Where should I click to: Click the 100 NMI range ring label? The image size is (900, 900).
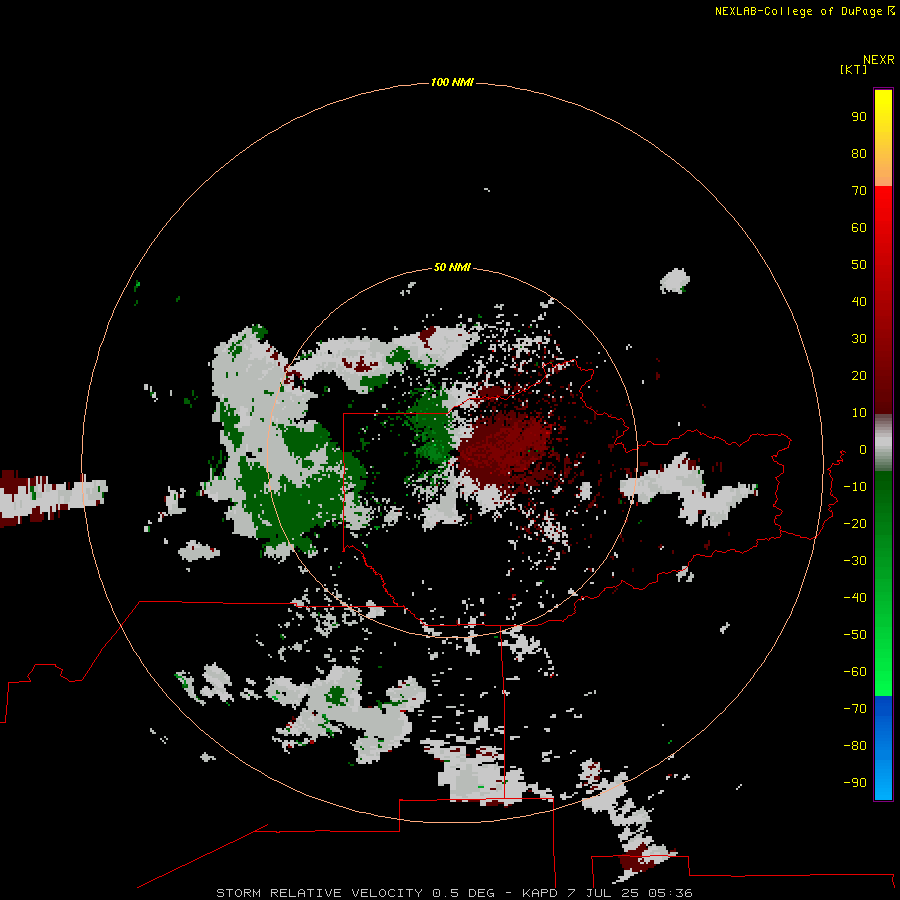[x=452, y=83]
